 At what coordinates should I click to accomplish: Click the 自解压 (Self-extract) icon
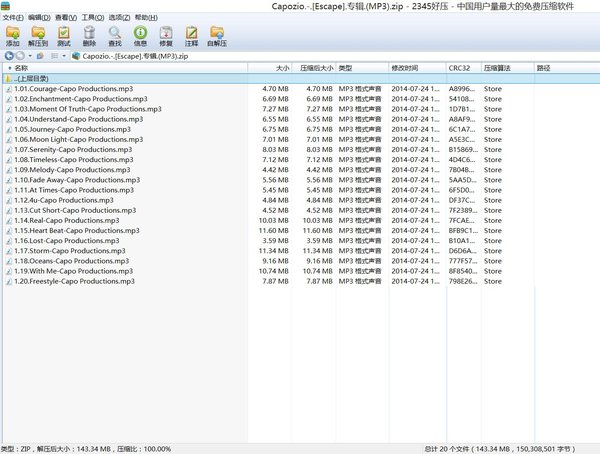216,37
